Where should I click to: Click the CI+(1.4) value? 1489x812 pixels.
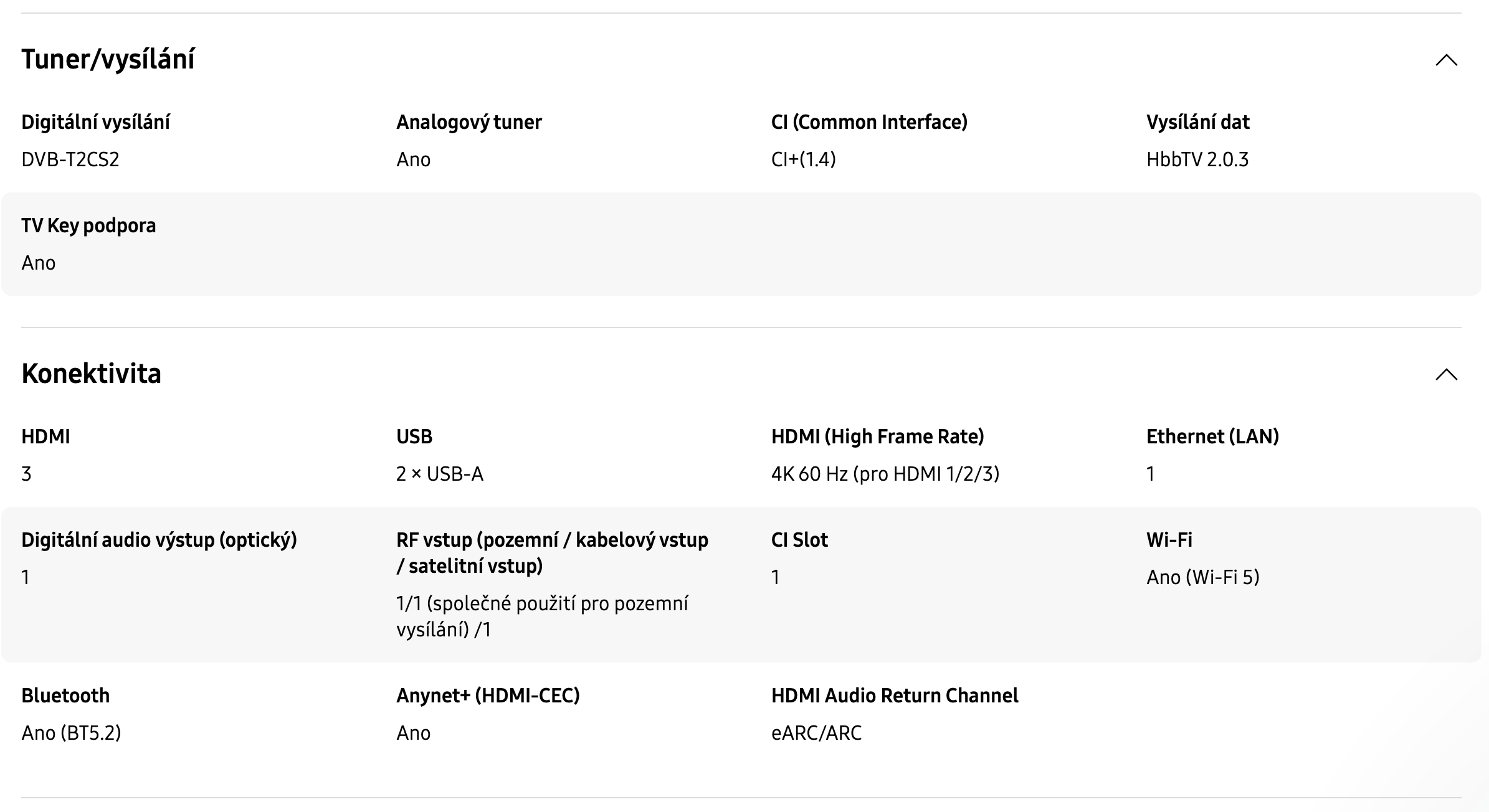click(x=804, y=159)
